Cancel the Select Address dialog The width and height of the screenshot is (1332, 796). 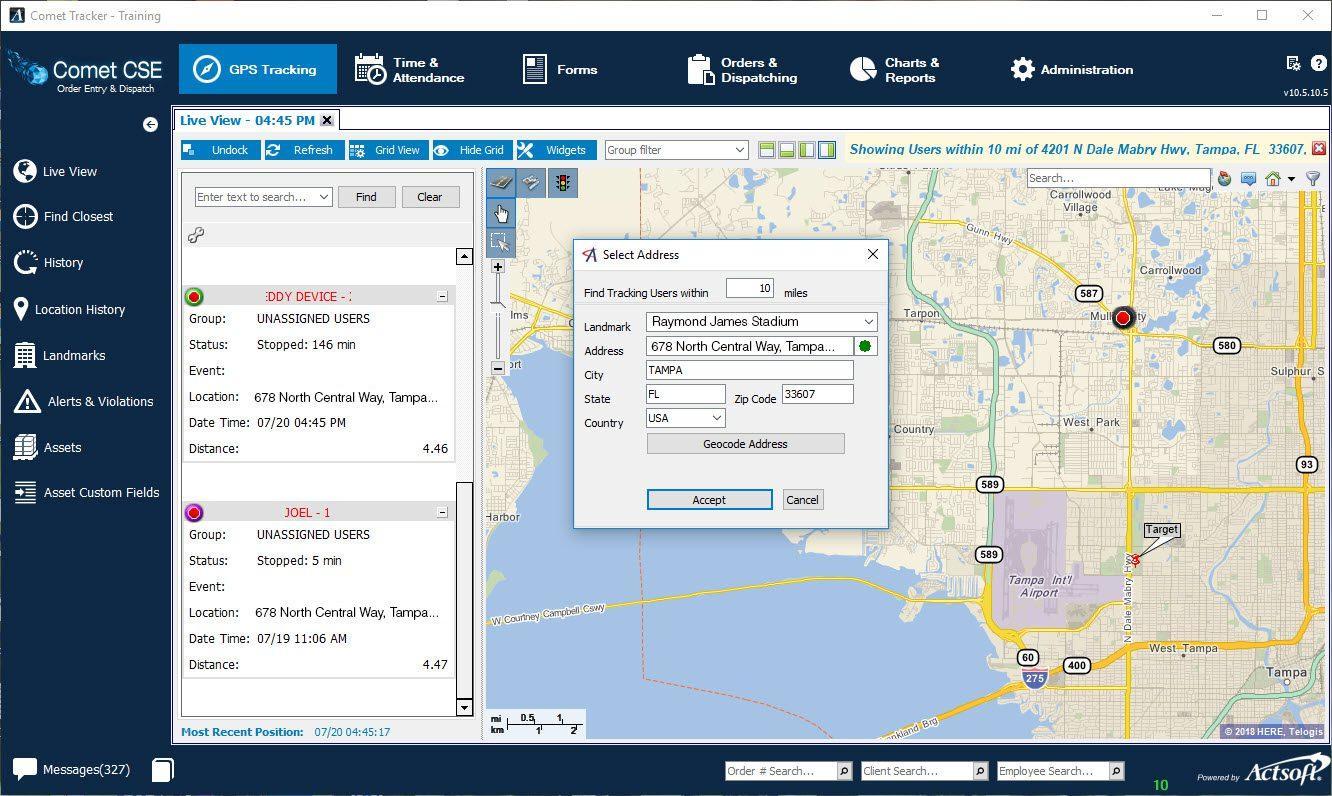pos(802,500)
